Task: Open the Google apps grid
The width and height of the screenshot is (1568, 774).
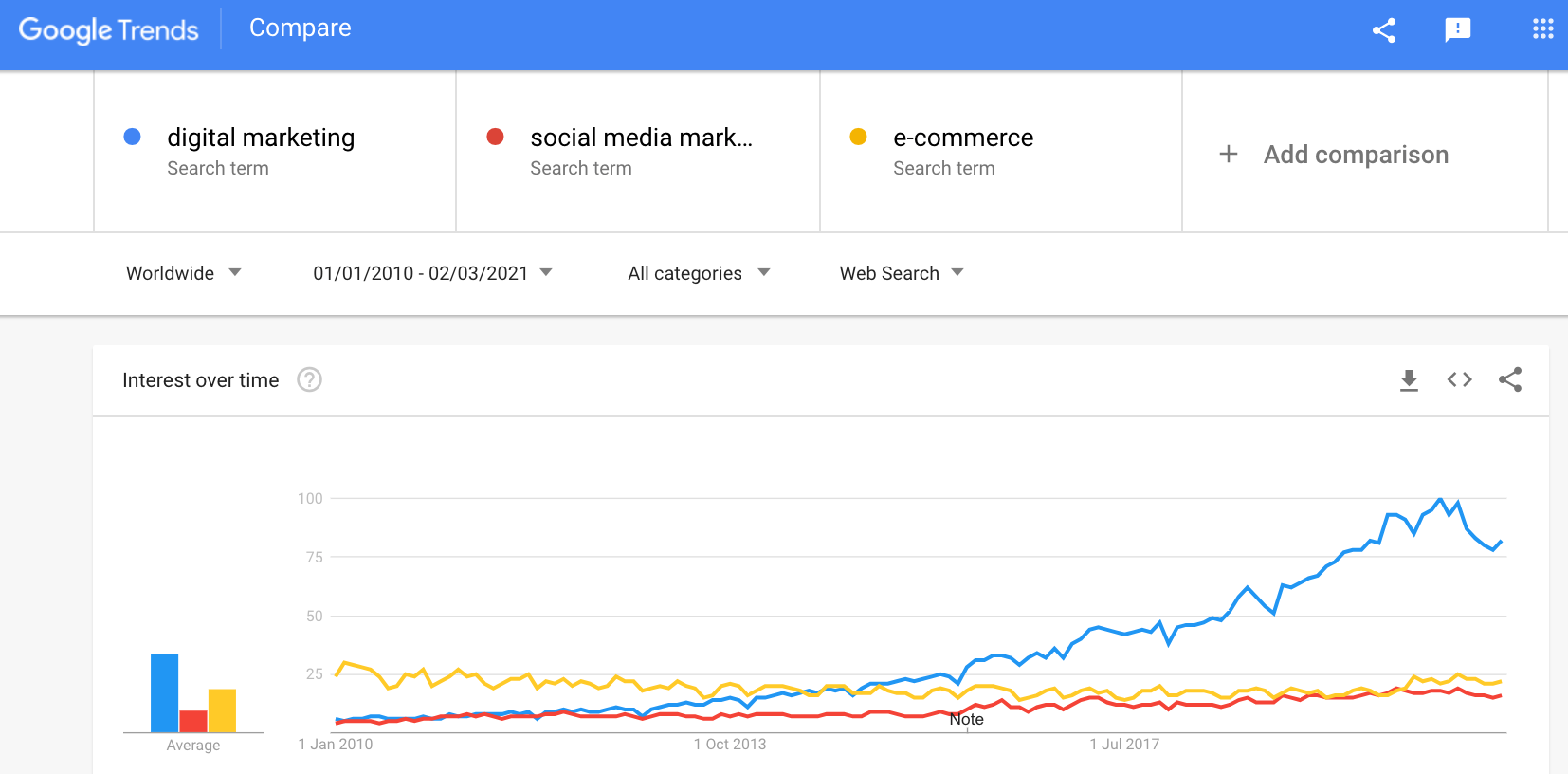Action: 1542,29
